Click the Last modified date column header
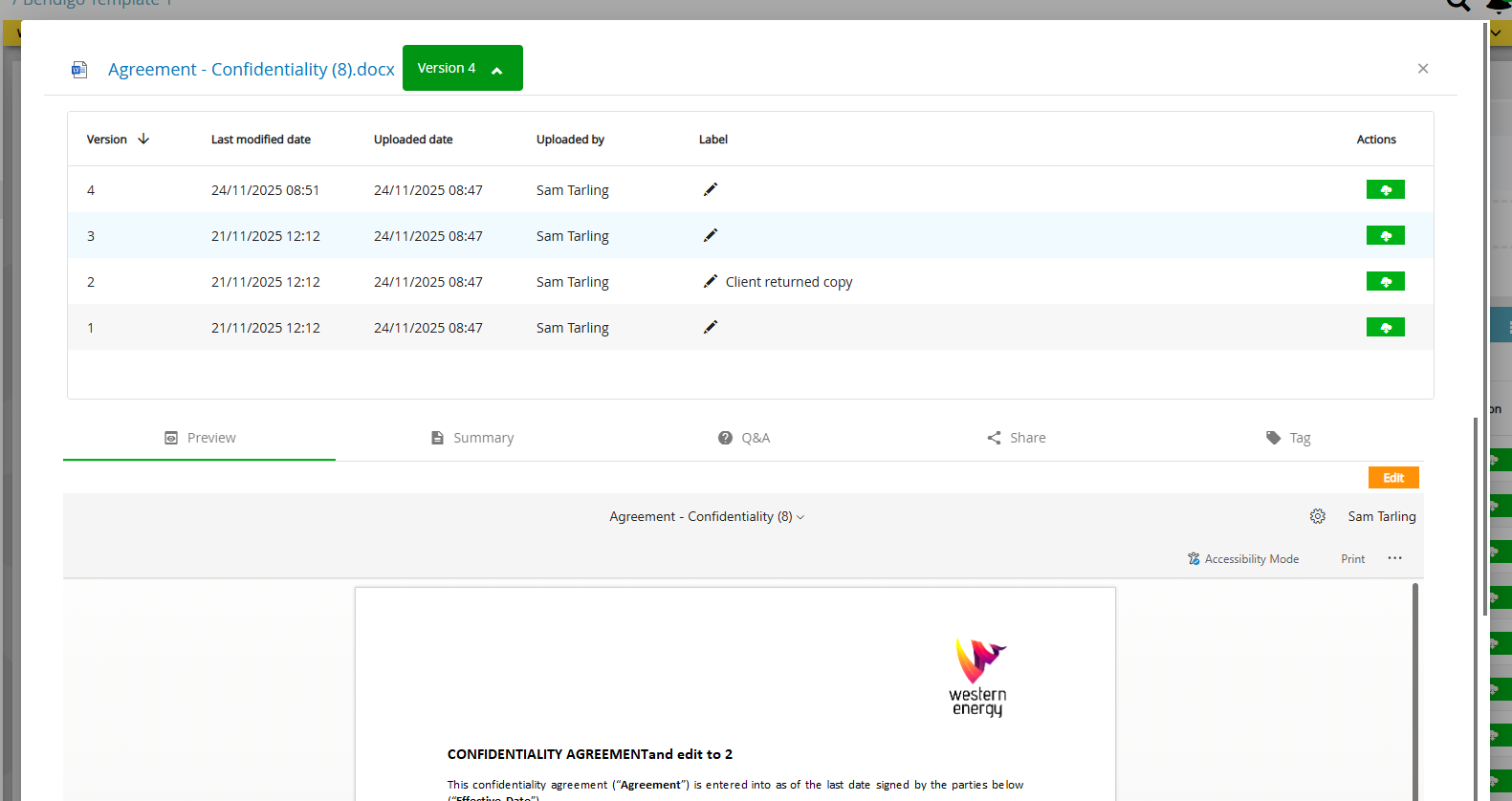Viewport: 1512px width, 801px height. pos(261,140)
